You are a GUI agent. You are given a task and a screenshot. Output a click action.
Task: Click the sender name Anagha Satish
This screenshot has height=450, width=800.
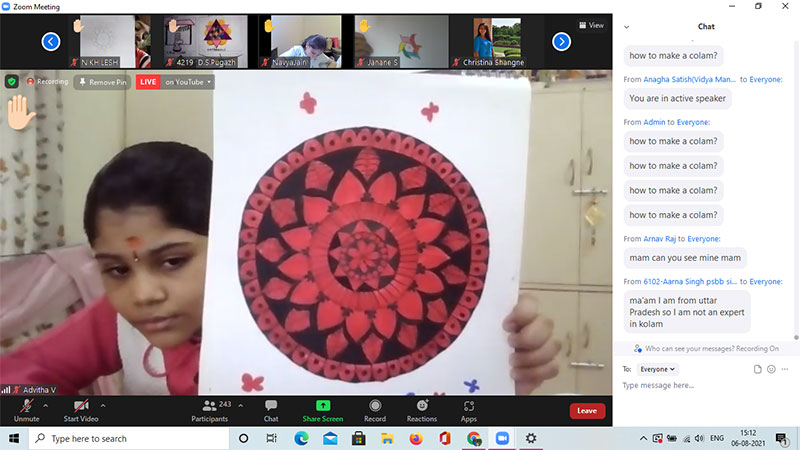coord(689,80)
